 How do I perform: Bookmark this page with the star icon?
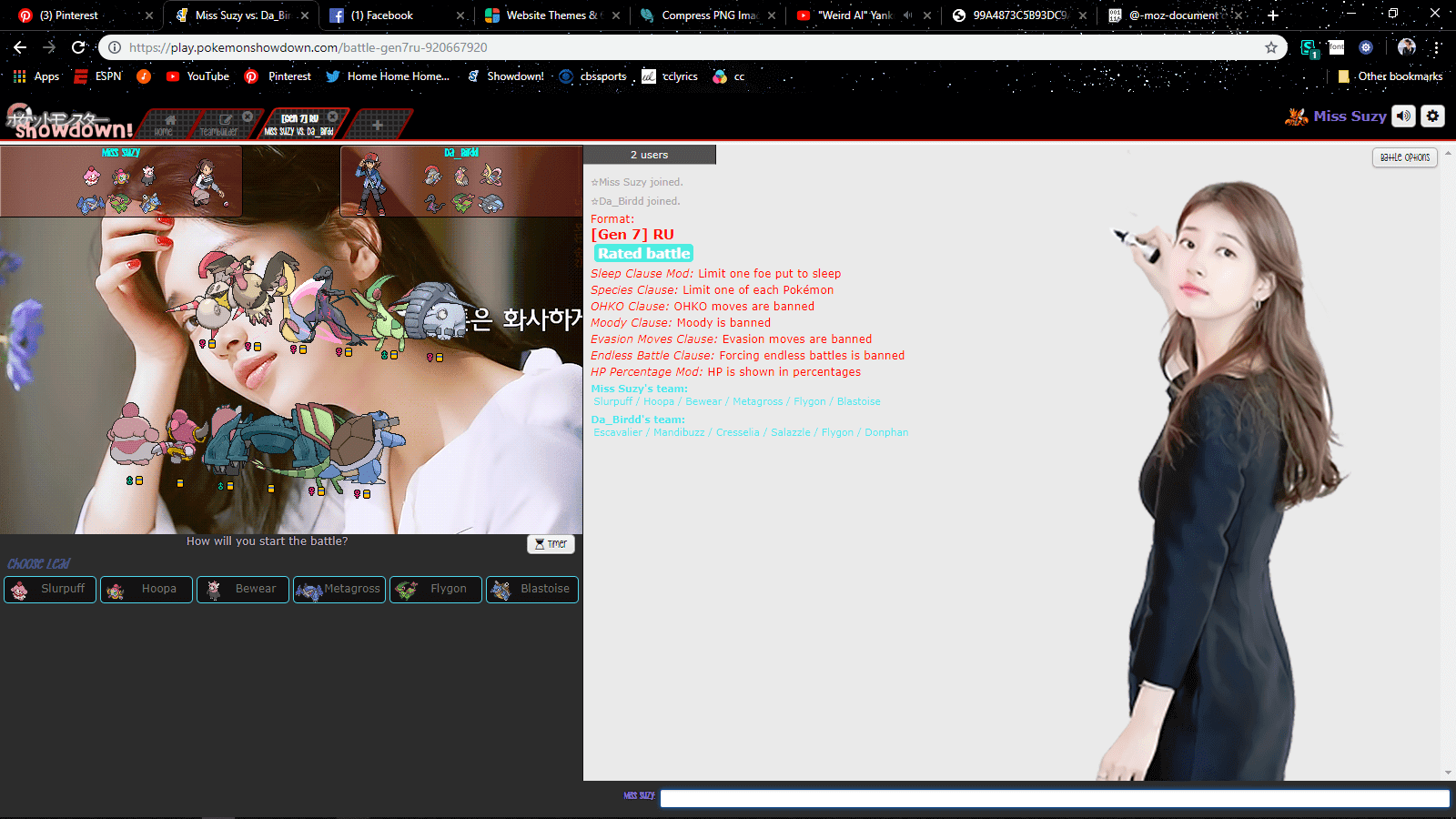pos(1271,47)
